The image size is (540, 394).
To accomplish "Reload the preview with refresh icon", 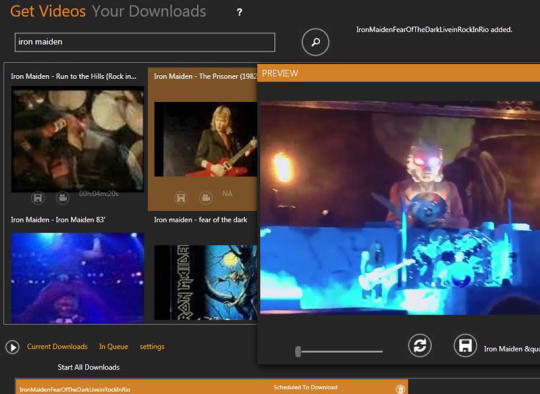I will coord(419,346).
